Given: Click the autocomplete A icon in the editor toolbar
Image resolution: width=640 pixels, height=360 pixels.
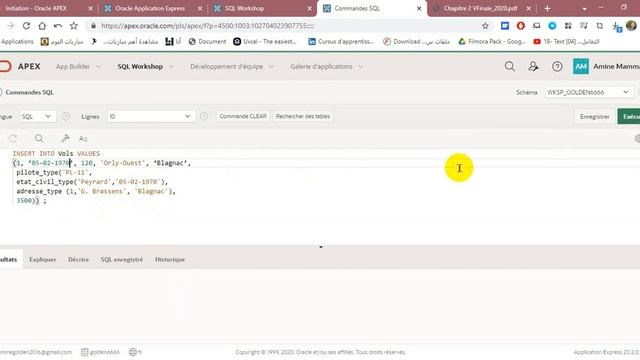Looking at the screenshot, I should [x=83, y=139].
